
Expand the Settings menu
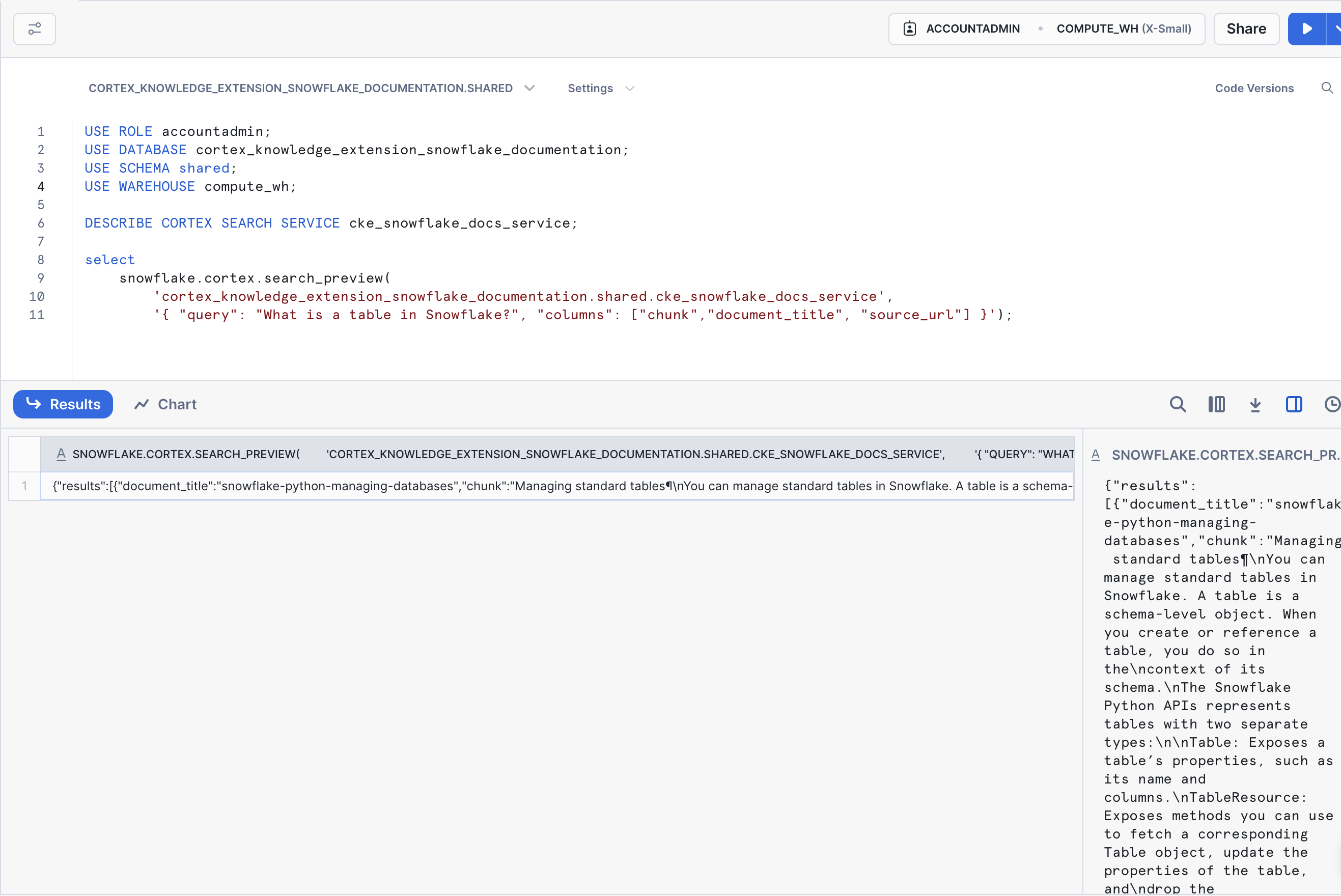601,88
